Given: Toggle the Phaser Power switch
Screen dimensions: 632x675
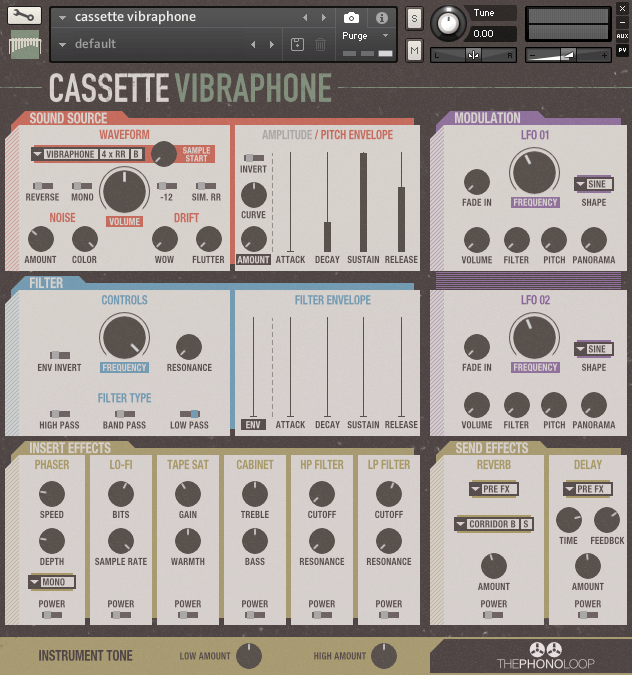Looking at the screenshot, I should click(52, 615).
